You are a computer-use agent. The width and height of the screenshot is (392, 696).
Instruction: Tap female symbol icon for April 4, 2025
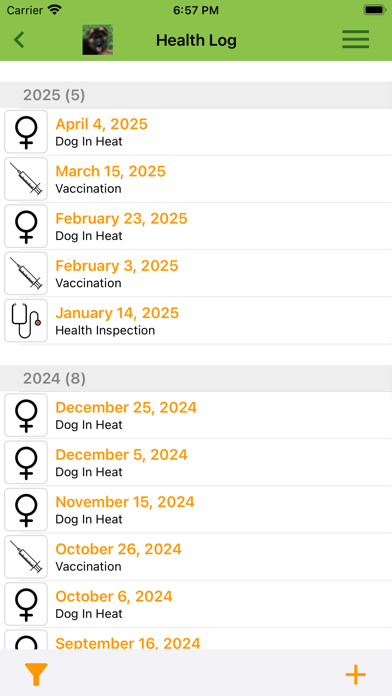[26, 132]
